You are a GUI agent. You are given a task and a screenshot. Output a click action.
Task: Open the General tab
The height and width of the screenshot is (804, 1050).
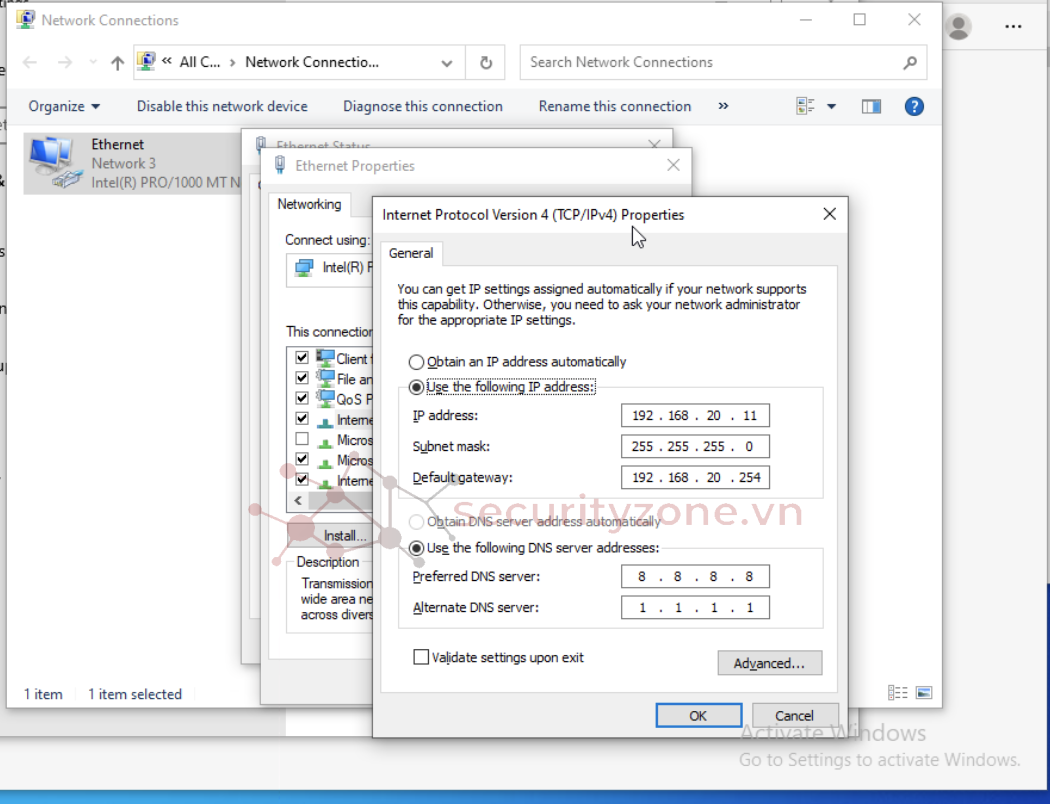point(411,253)
